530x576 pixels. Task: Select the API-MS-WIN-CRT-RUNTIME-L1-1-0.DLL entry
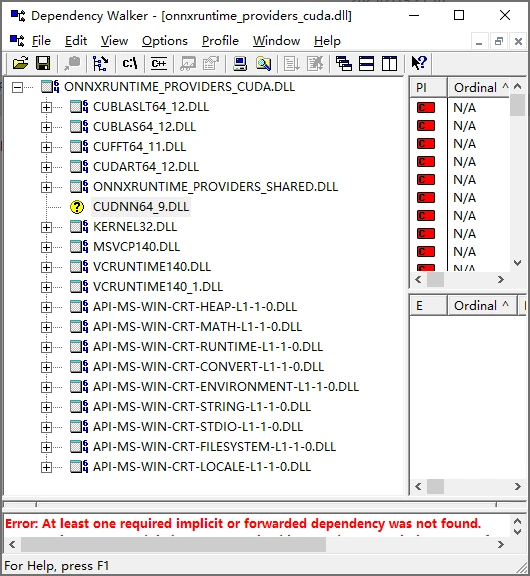(208, 347)
